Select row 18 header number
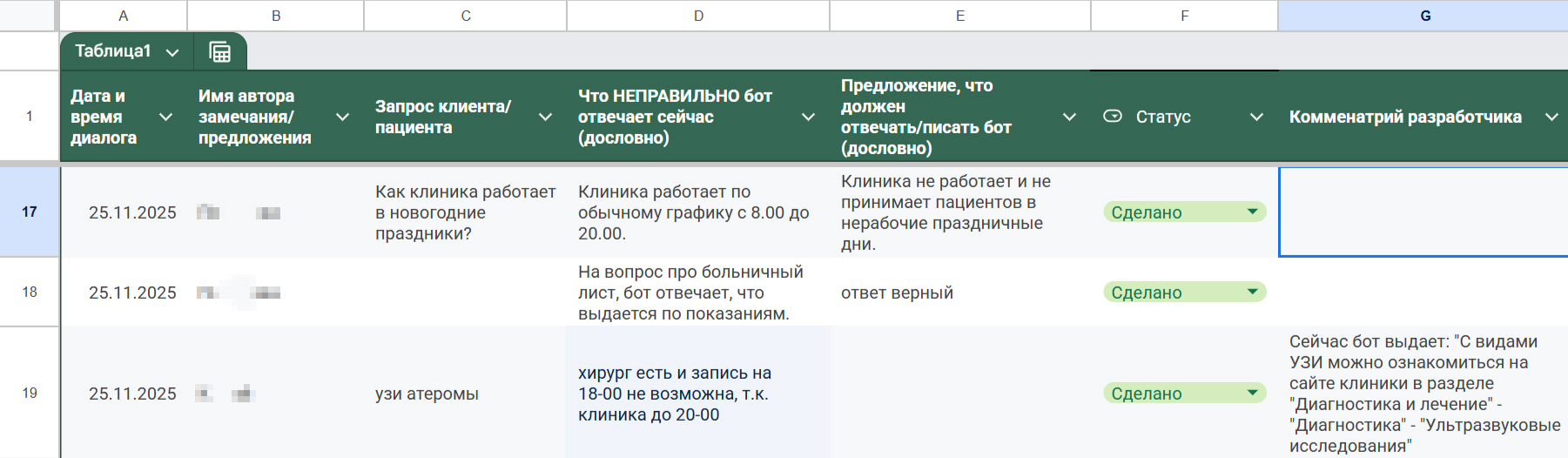 30,292
